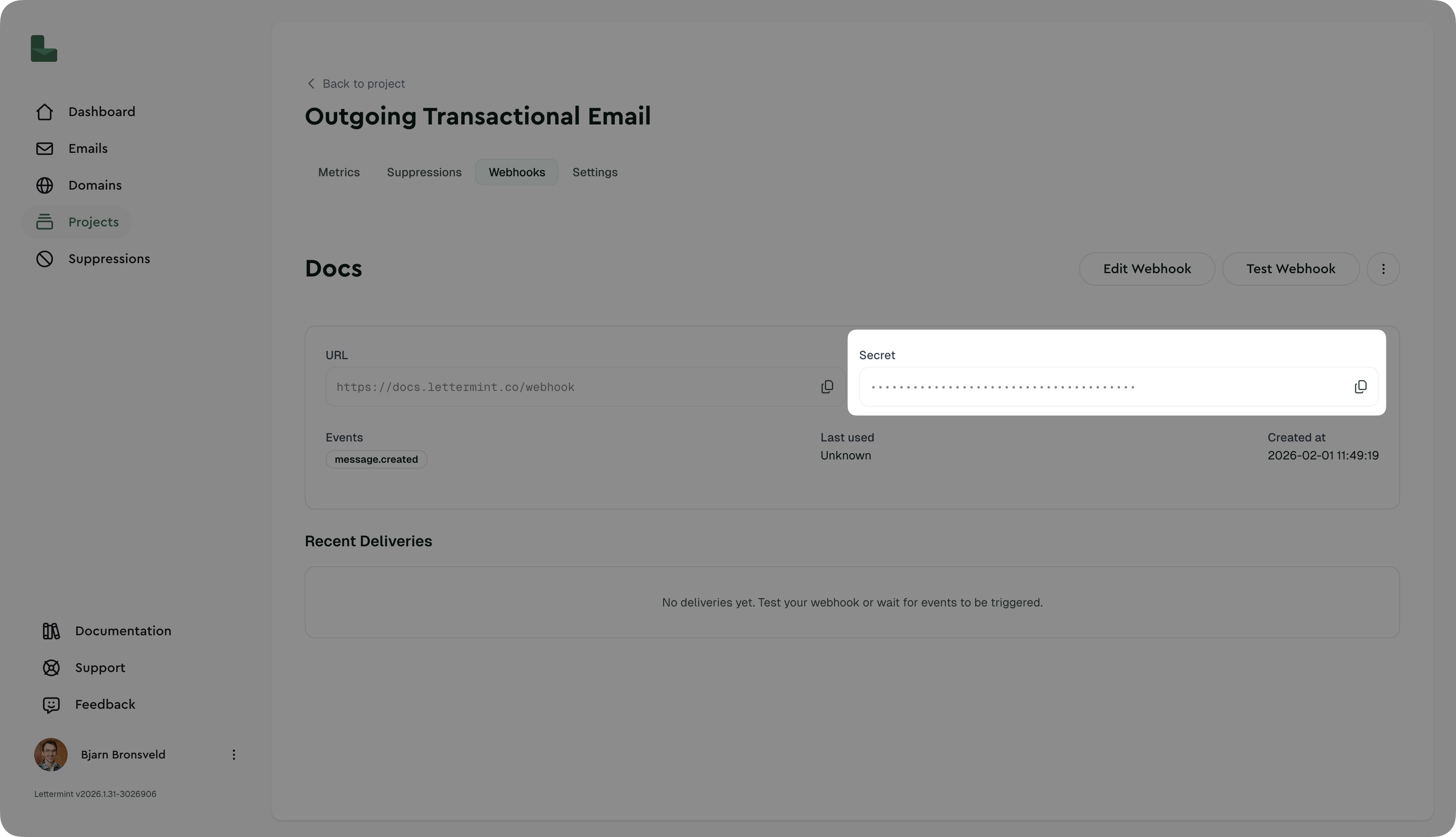Screen dimensions: 1456x837
Task: Copy the webhook URL
Action: point(827,386)
